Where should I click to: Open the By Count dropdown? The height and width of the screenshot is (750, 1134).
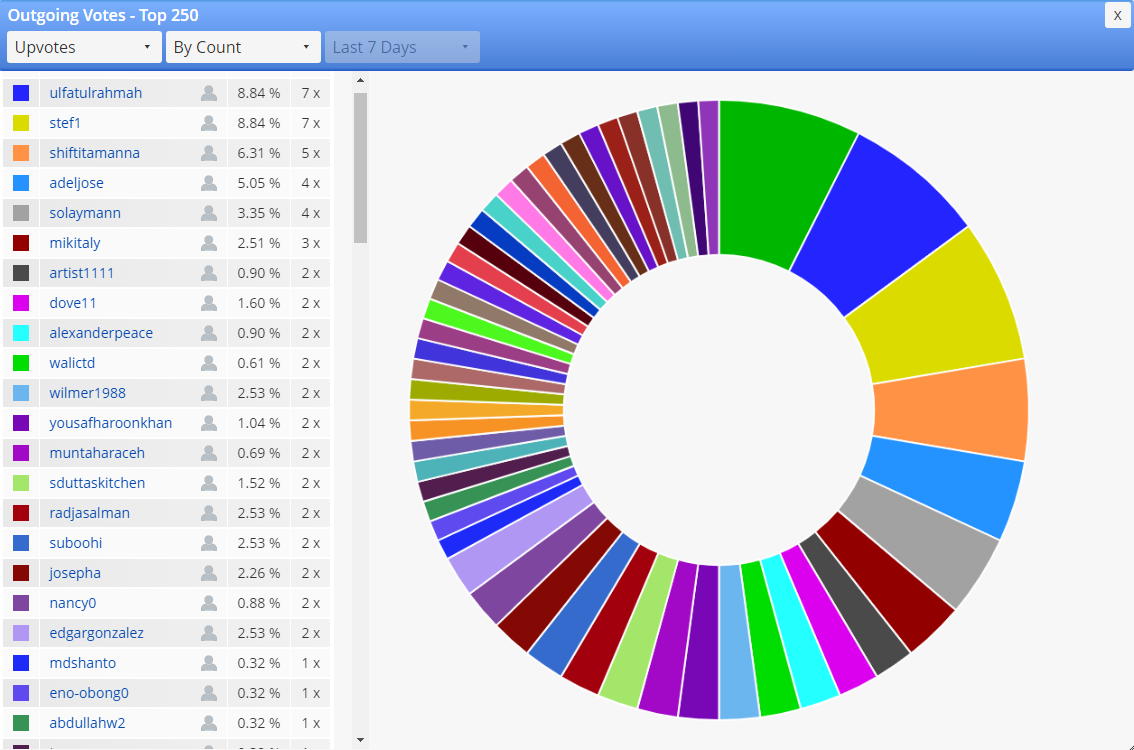243,47
